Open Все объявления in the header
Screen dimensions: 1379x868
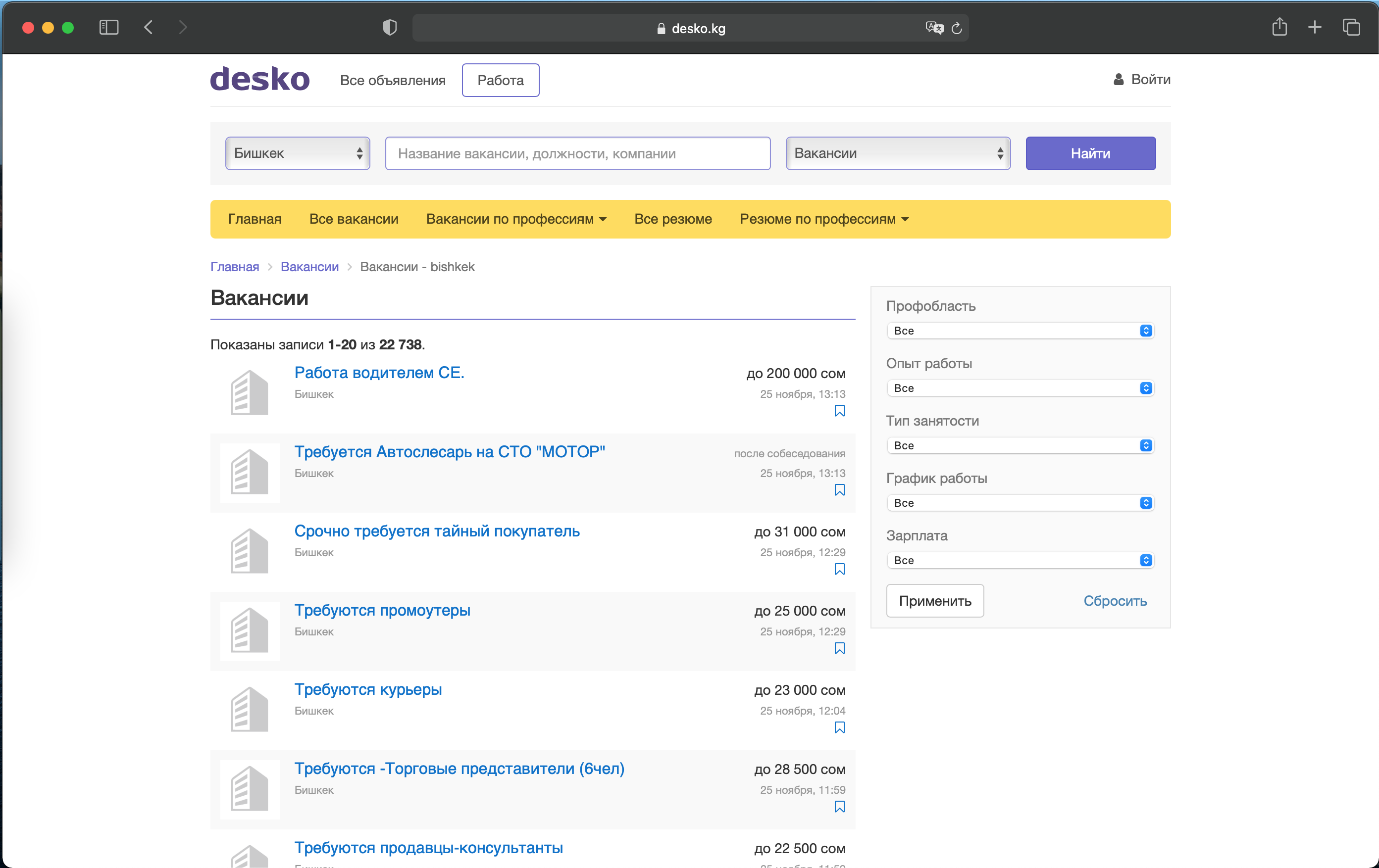(393, 80)
